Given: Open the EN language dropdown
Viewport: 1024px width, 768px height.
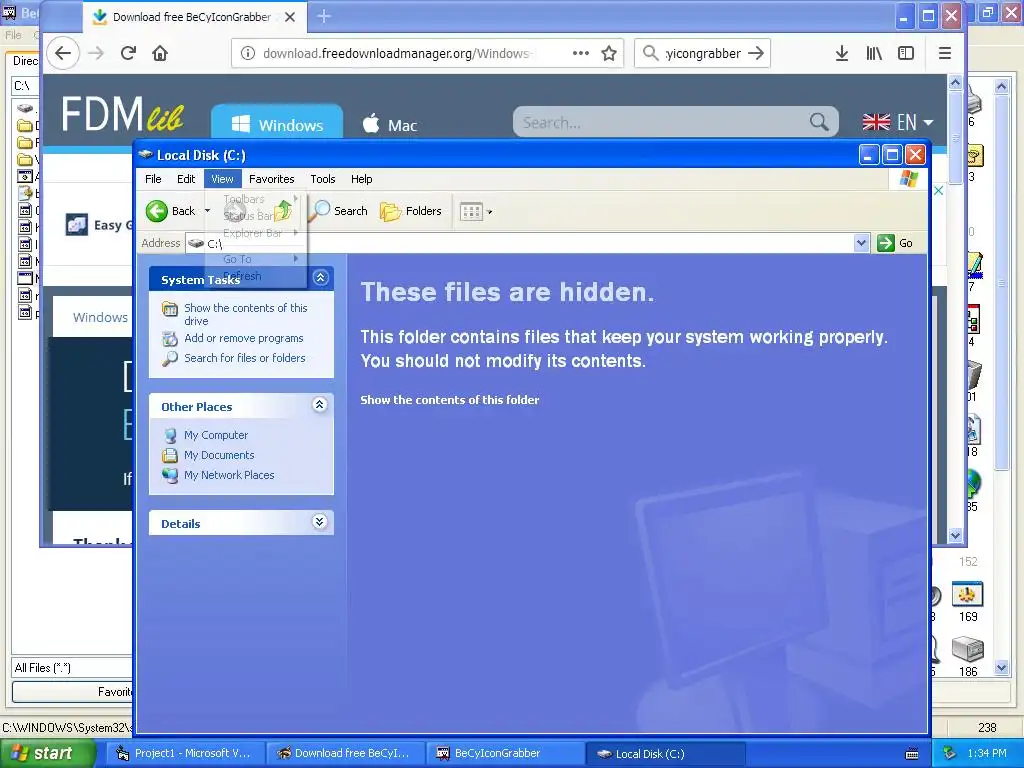Looking at the screenshot, I should (898, 122).
